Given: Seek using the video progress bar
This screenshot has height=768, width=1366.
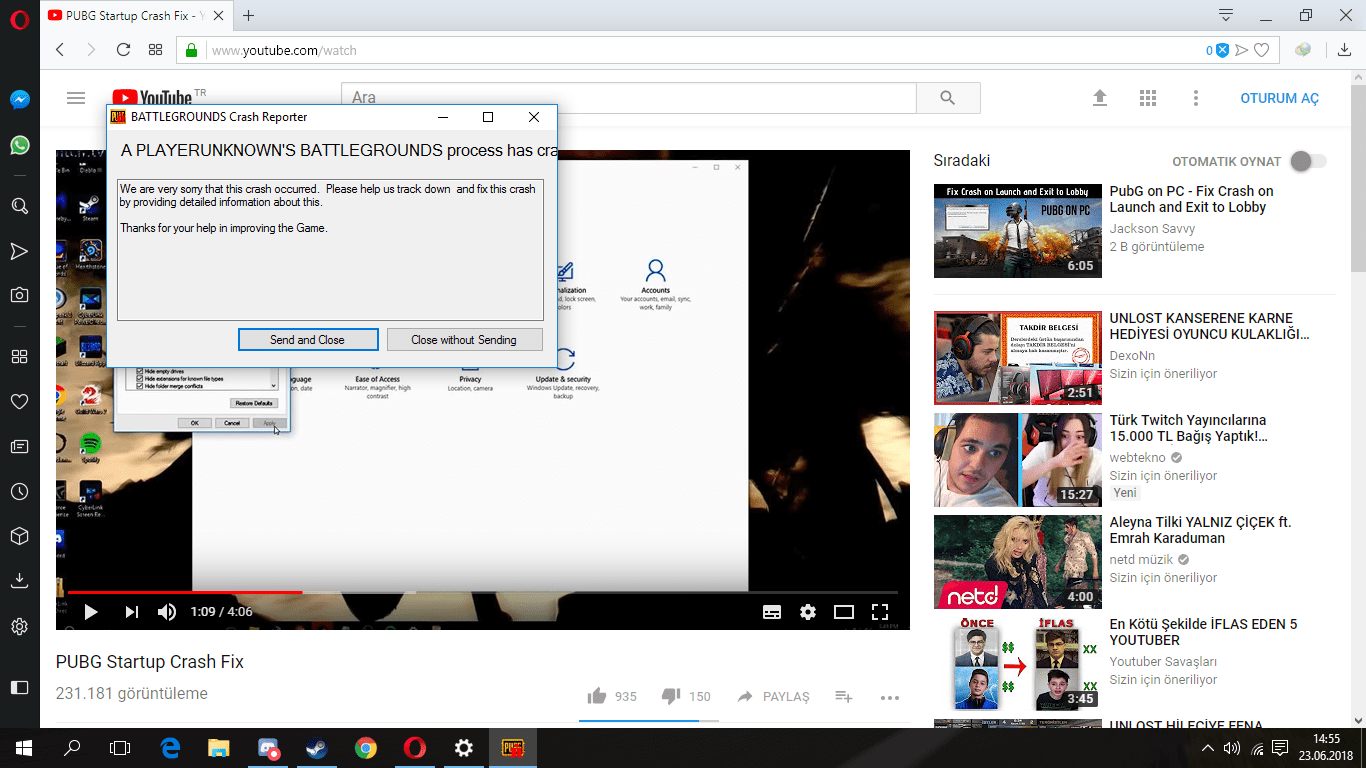Looking at the screenshot, I should coord(482,592).
